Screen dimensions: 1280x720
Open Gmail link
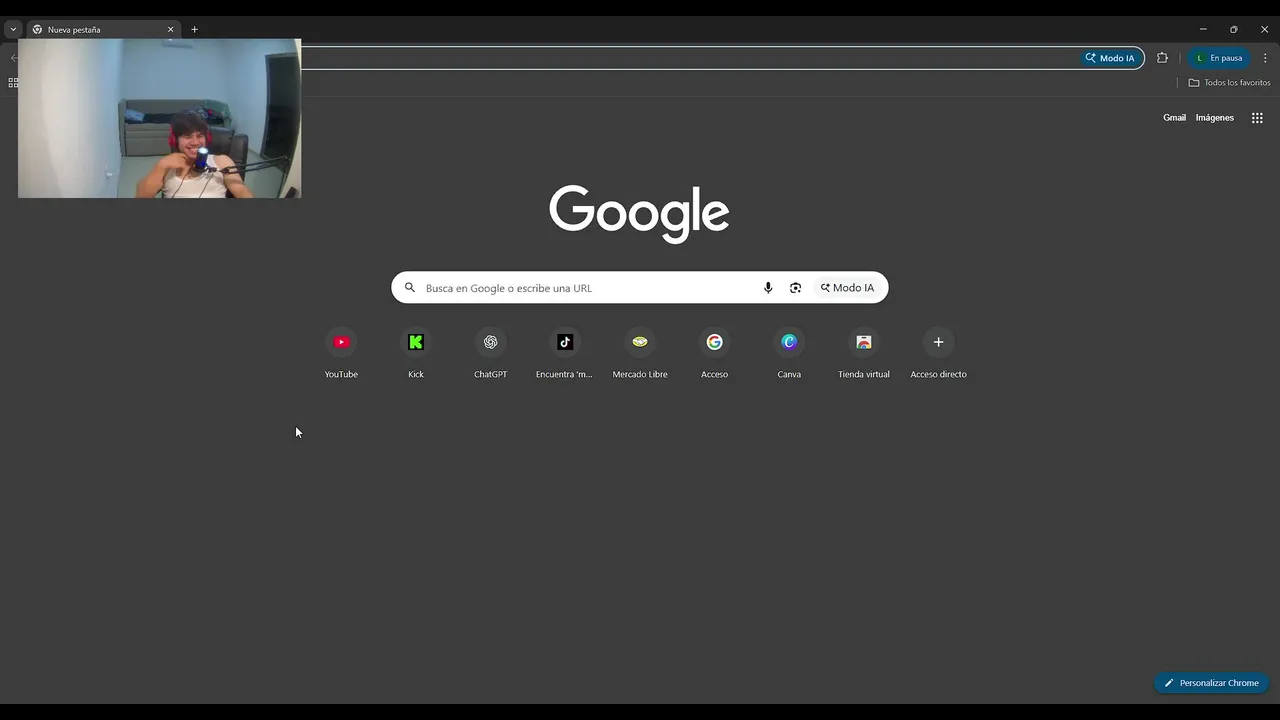[x=1174, y=118]
